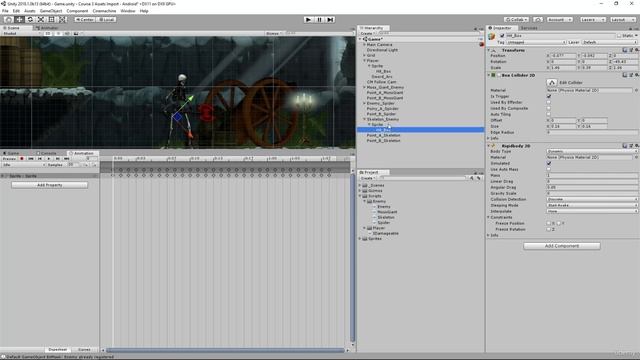Open the GameObject menu

pyautogui.click(x=51, y=11)
